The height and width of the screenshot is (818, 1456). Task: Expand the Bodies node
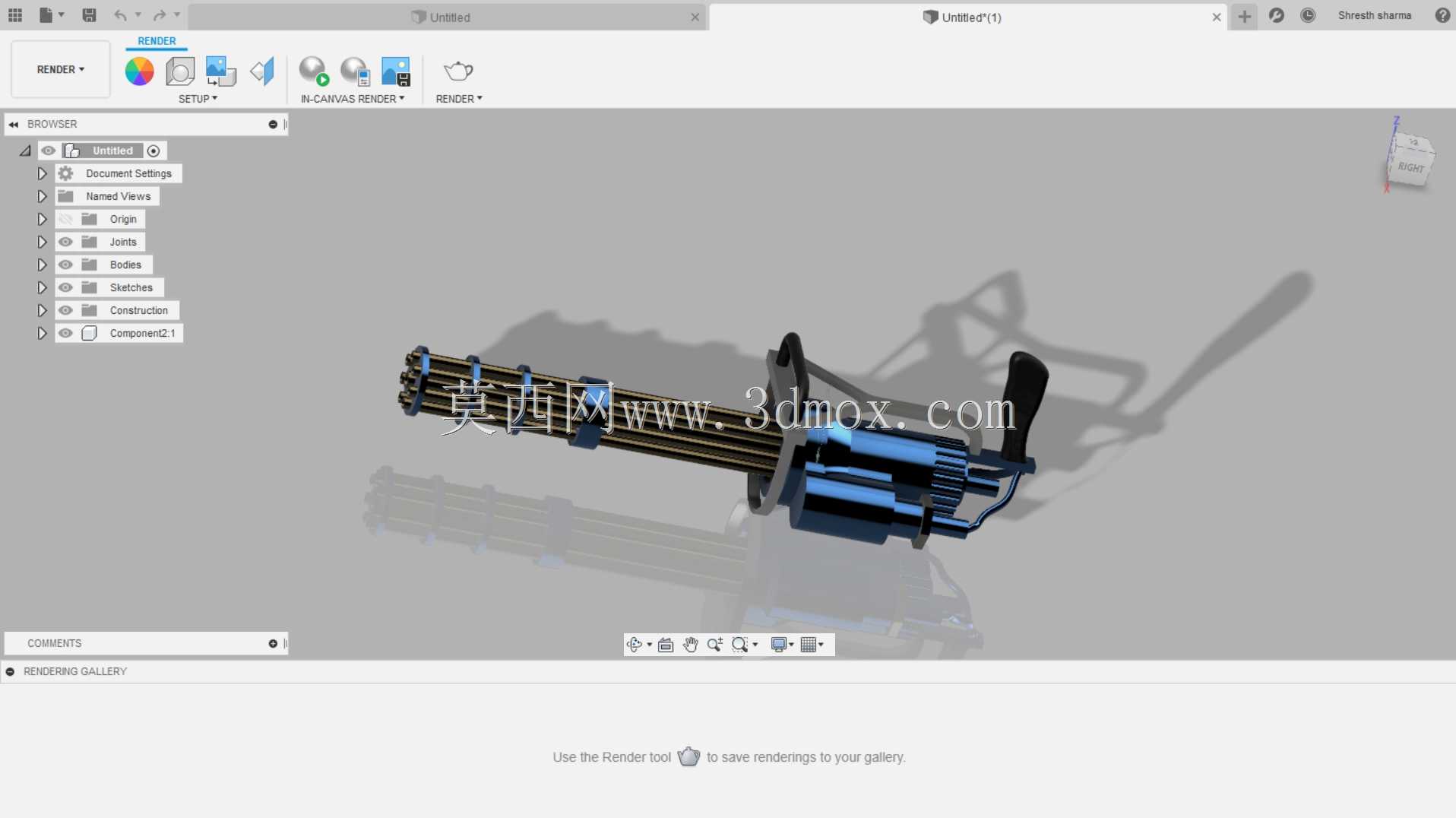(x=42, y=265)
